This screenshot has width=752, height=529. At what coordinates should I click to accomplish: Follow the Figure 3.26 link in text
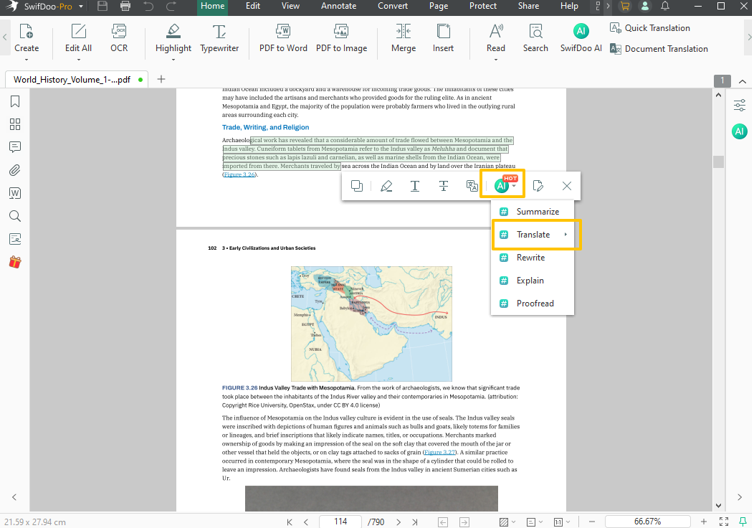(240, 174)
